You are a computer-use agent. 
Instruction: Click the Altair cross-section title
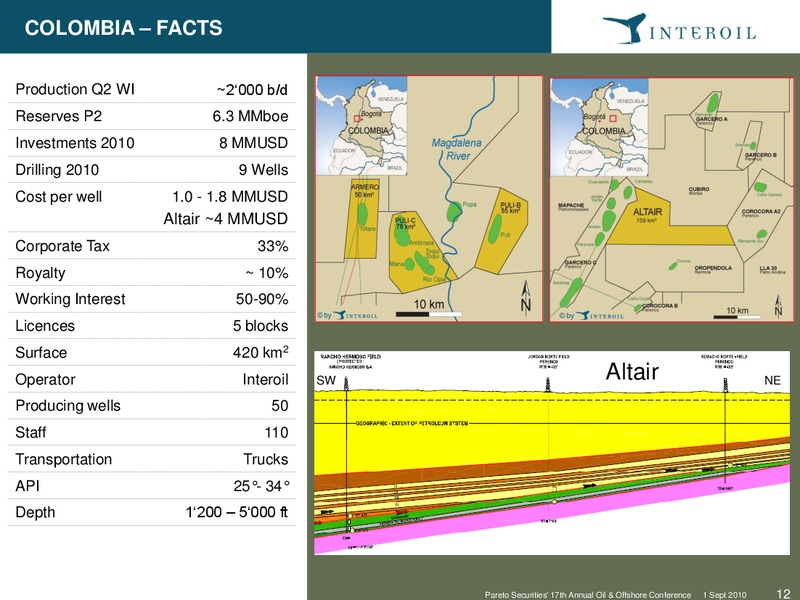click(x=632, y=371)
